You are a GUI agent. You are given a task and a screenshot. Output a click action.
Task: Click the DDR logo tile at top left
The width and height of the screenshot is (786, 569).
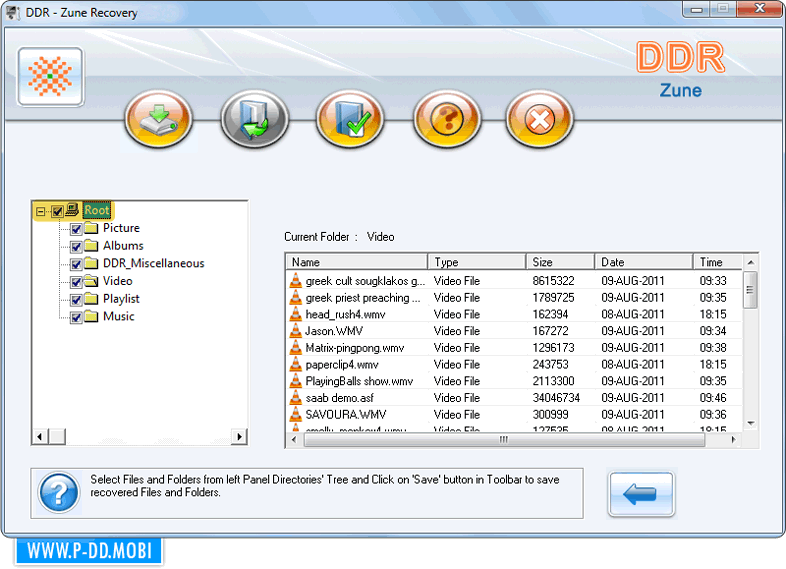coord(50,77)
